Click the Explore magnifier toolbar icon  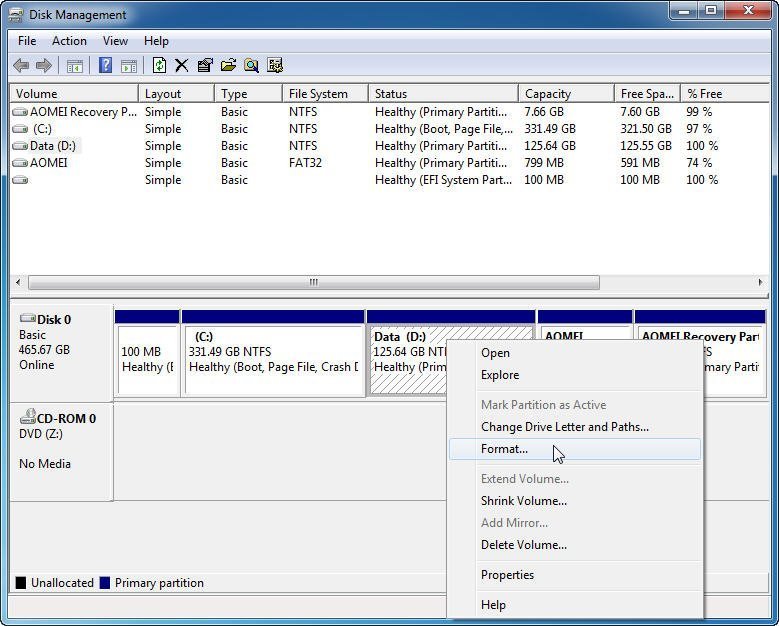(251, 66)
